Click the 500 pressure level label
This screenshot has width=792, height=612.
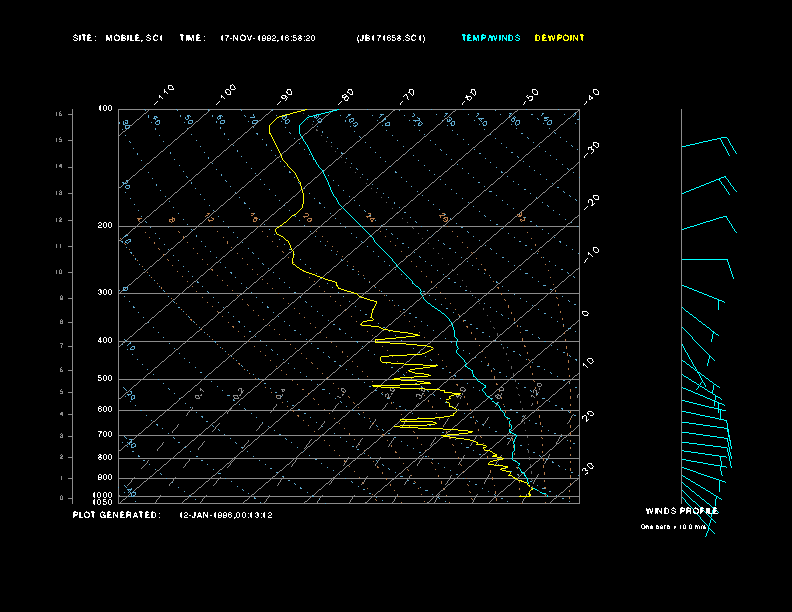click(105, 379)
